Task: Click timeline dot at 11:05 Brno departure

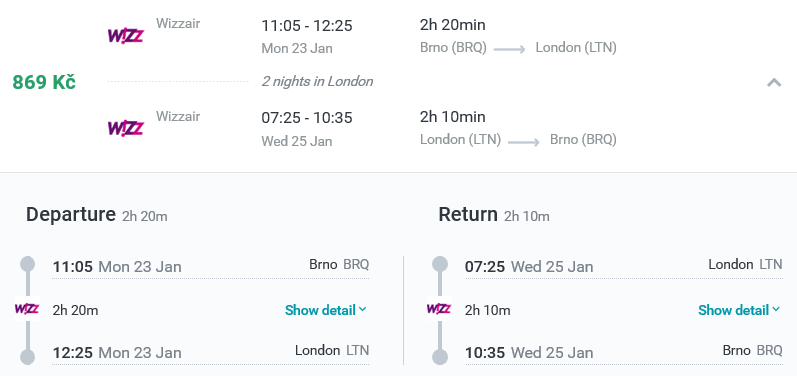Action: (27, 264)
